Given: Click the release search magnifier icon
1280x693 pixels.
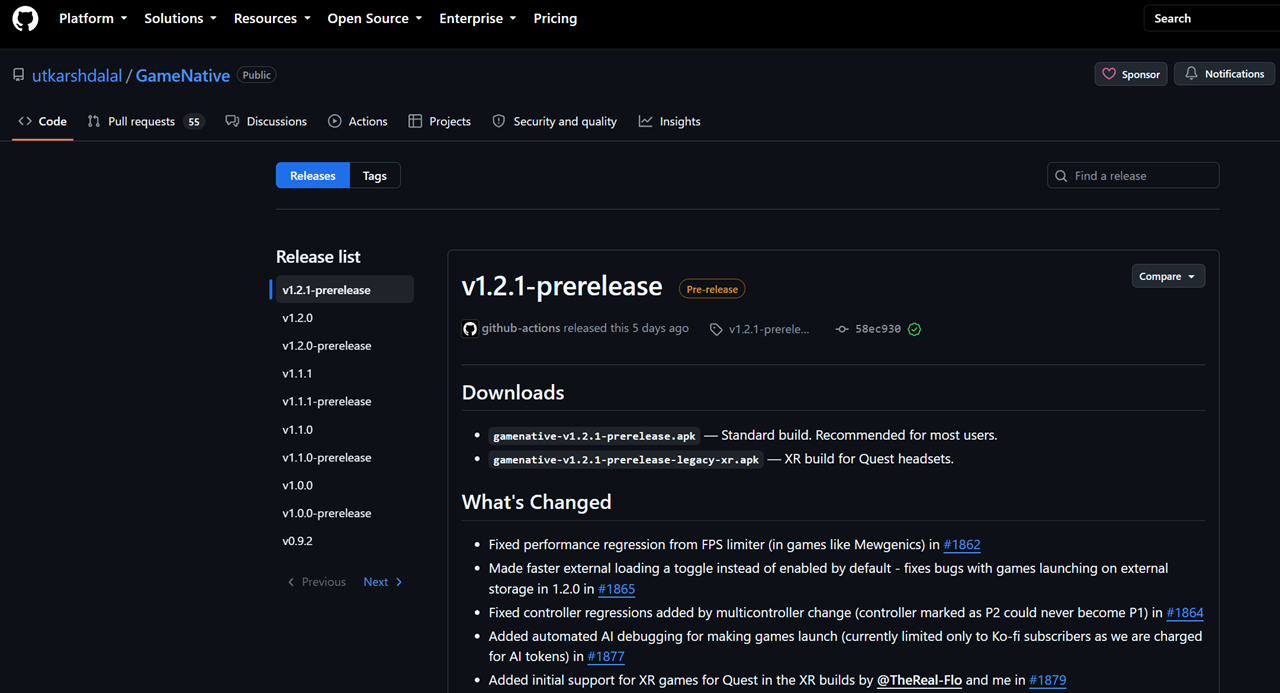Looking at the screenshot, I should click(1062, 176).
